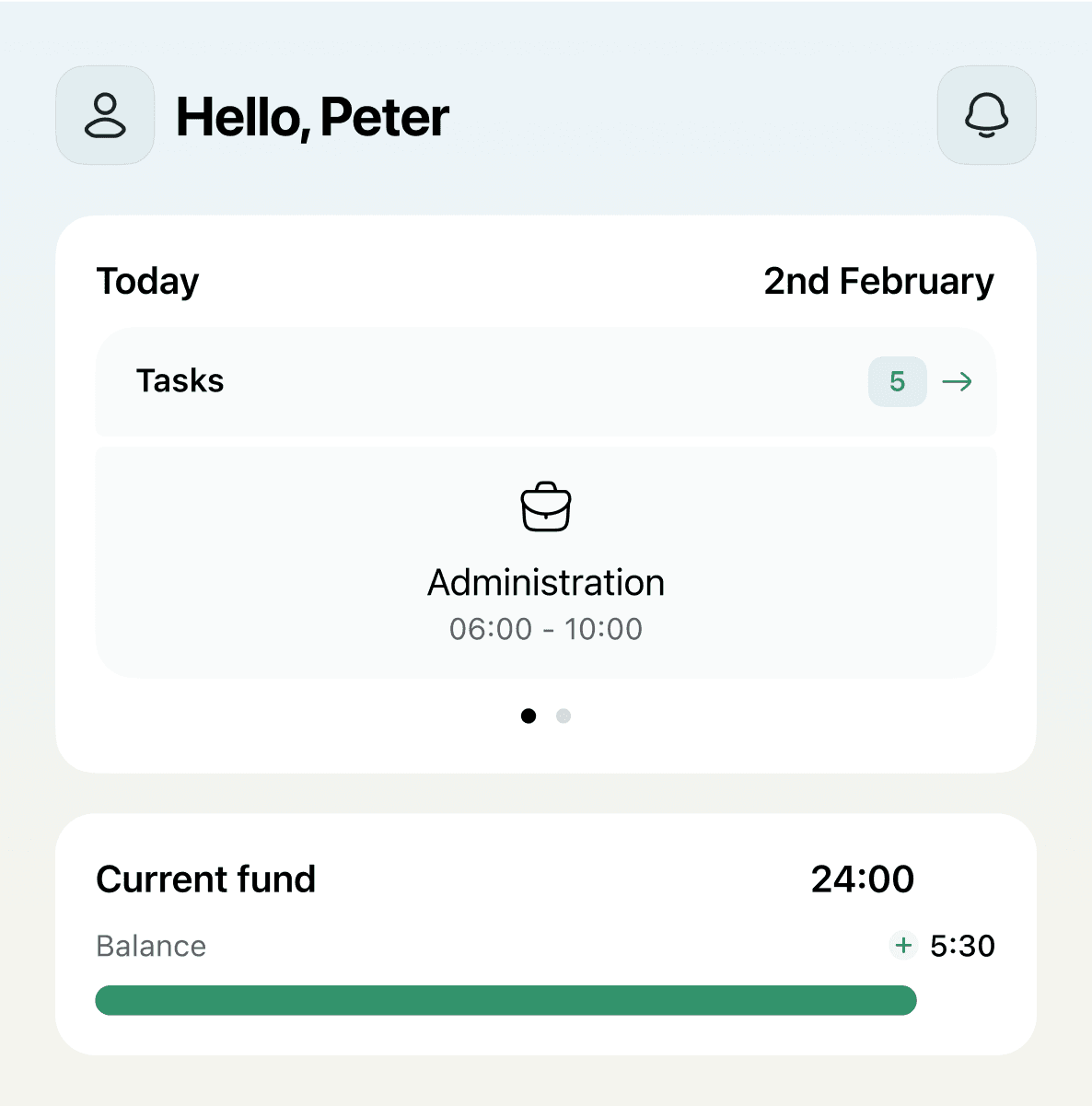The height and width of the screenshot is (1106, 1092).
Task: Click the 5:30 balance value
Action: point(962,946)
